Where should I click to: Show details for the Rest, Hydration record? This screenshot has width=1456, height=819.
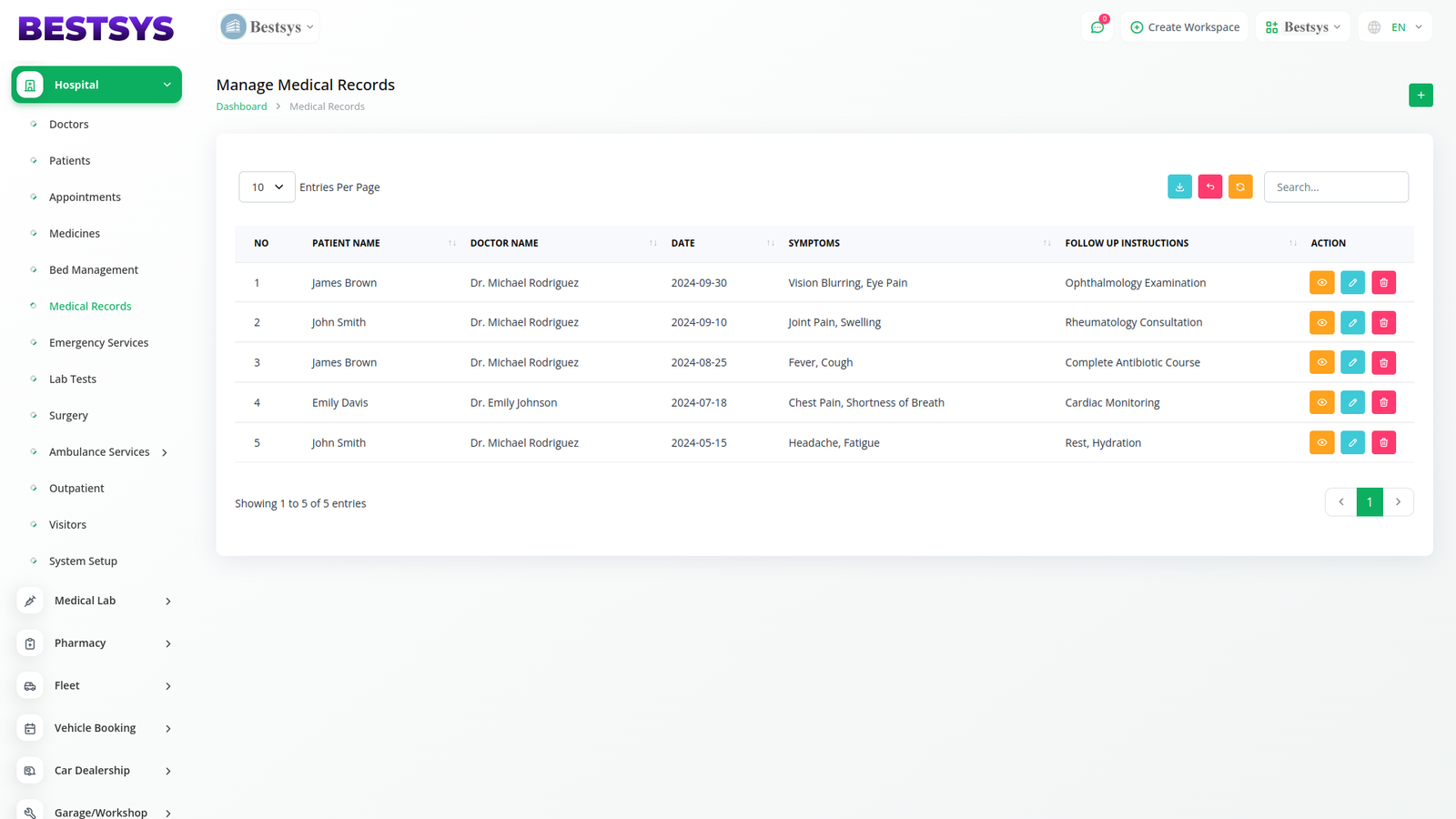(x=1321, y=443)
